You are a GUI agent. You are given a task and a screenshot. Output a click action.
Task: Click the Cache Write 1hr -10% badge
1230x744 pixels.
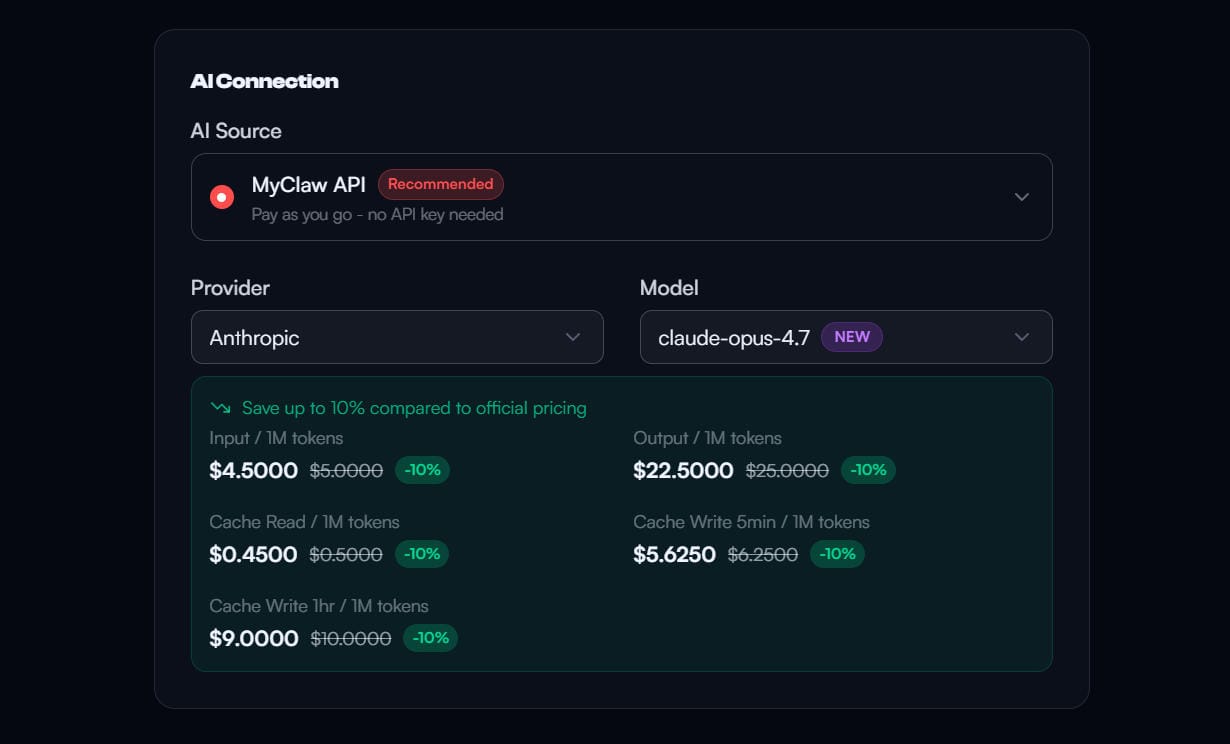coord(430,638)
